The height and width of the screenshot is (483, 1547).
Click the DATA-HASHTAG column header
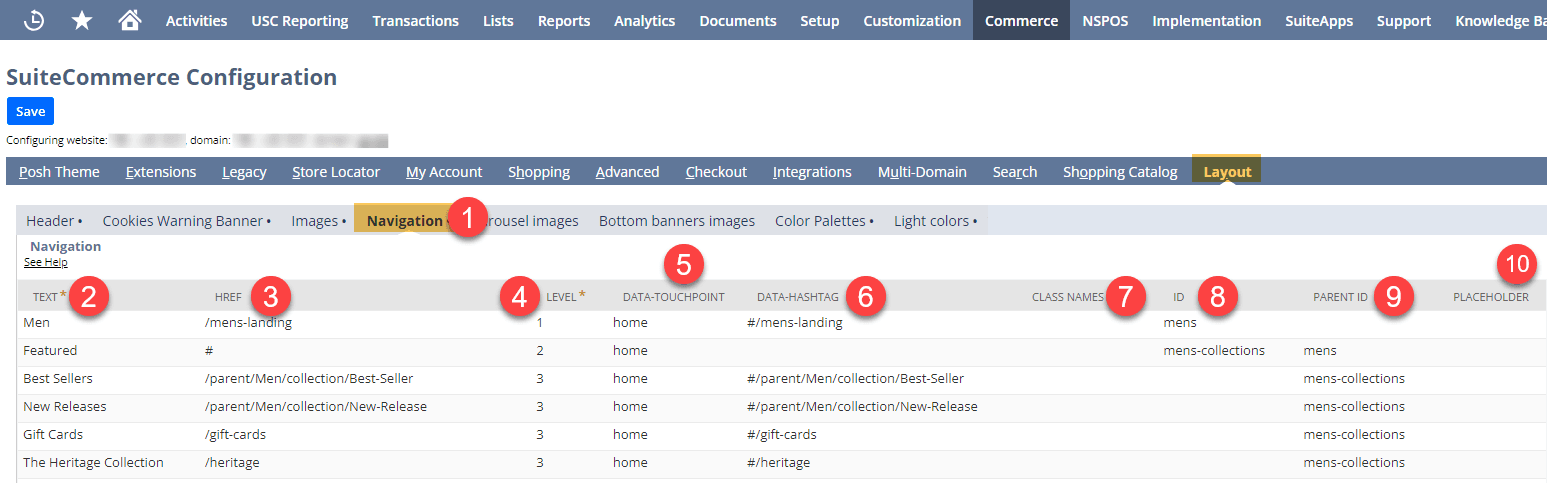pyautogui.click(x=800, y=297)
